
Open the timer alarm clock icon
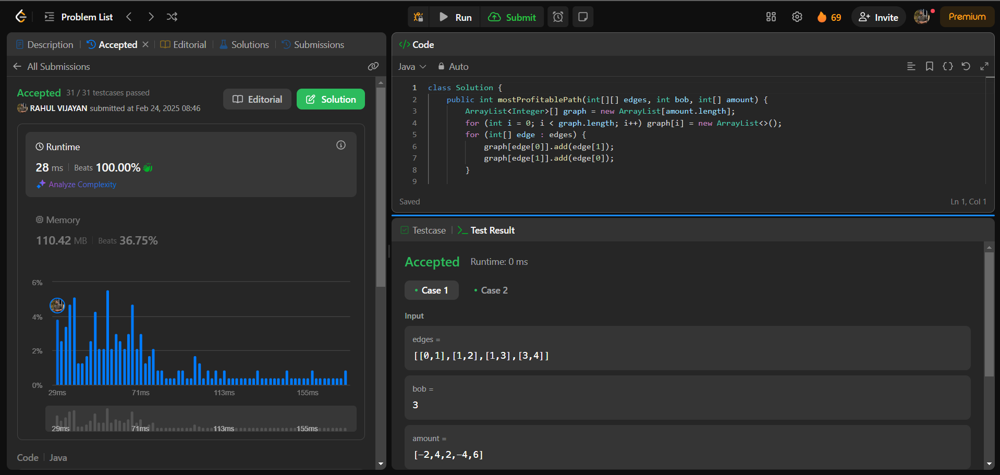(558, 17)
